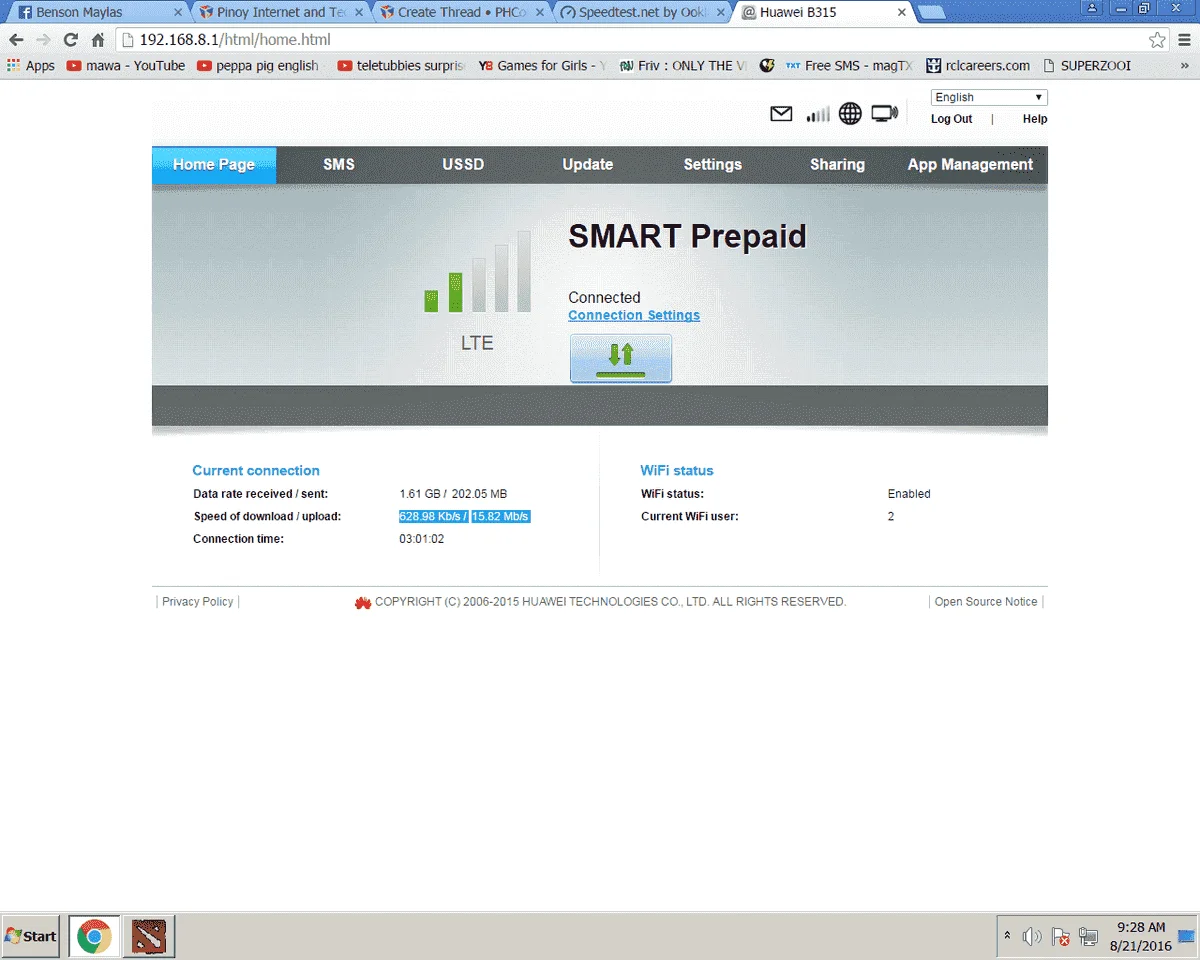This screenshot has width=1200, height=960.
Task: Switch to the Create Thread PHCorner tab
Action: 462,13
